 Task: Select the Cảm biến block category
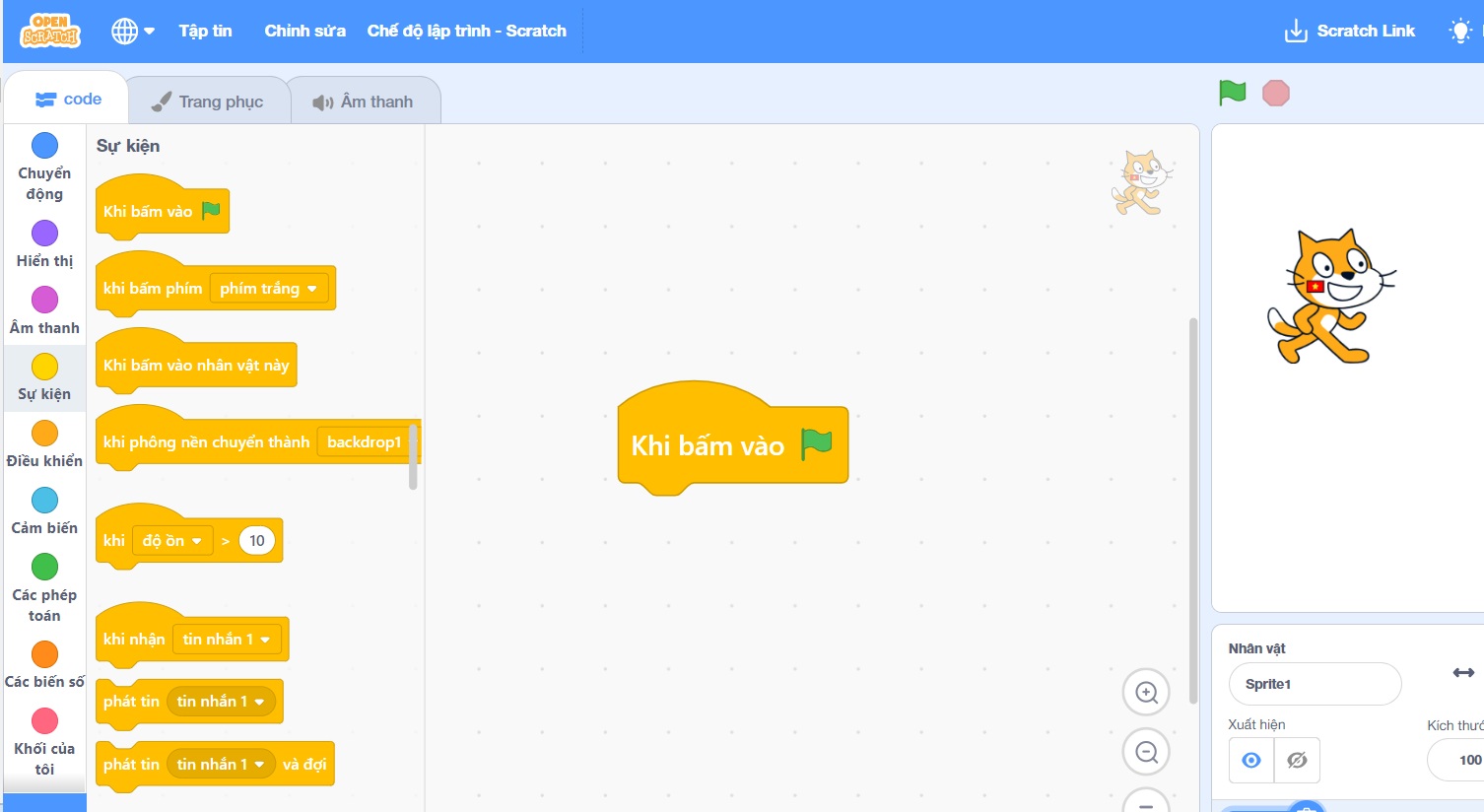[44, 512]
